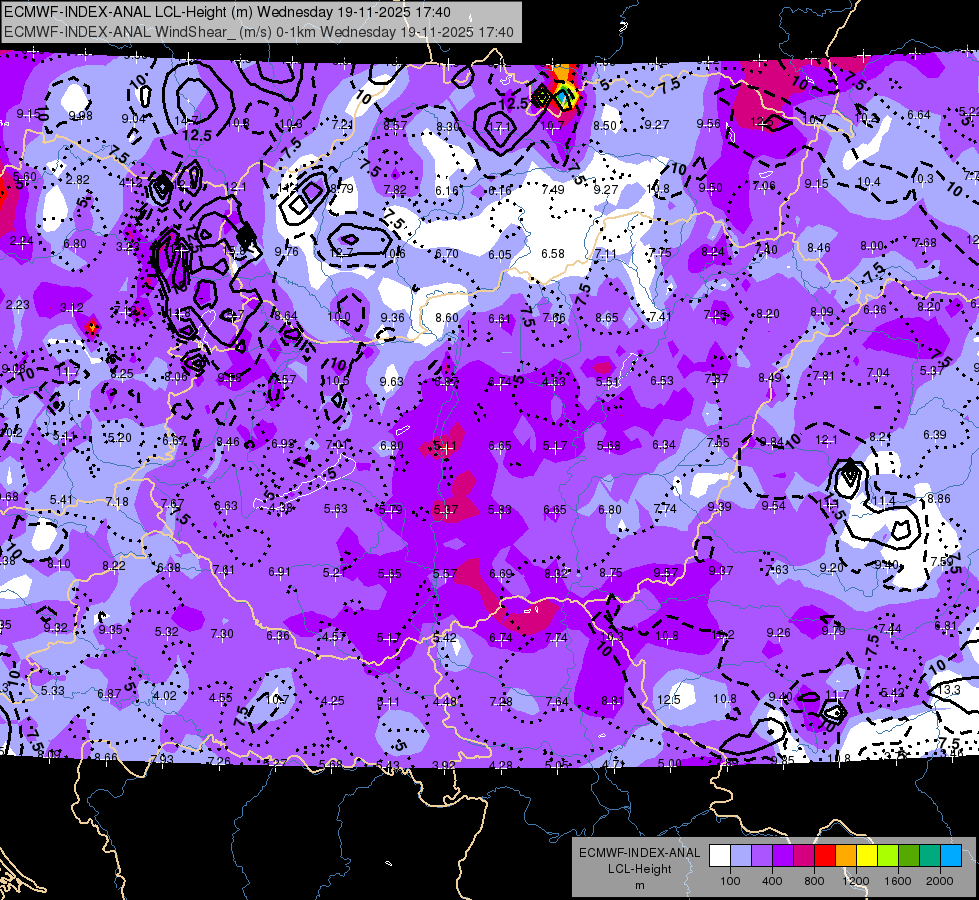Click the wind shear value '6.39'

[x=935, y=434]
